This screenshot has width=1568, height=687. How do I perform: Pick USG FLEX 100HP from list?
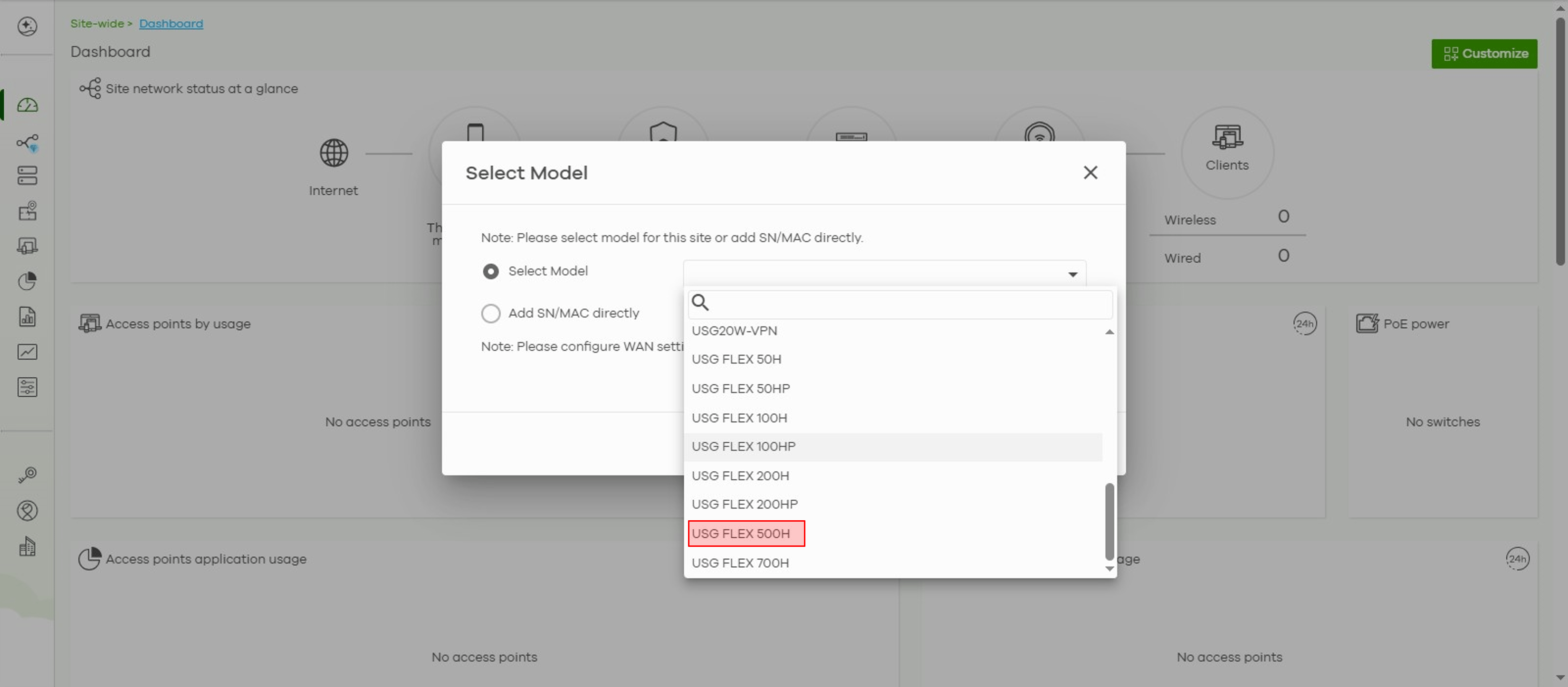tap(743, 446)
